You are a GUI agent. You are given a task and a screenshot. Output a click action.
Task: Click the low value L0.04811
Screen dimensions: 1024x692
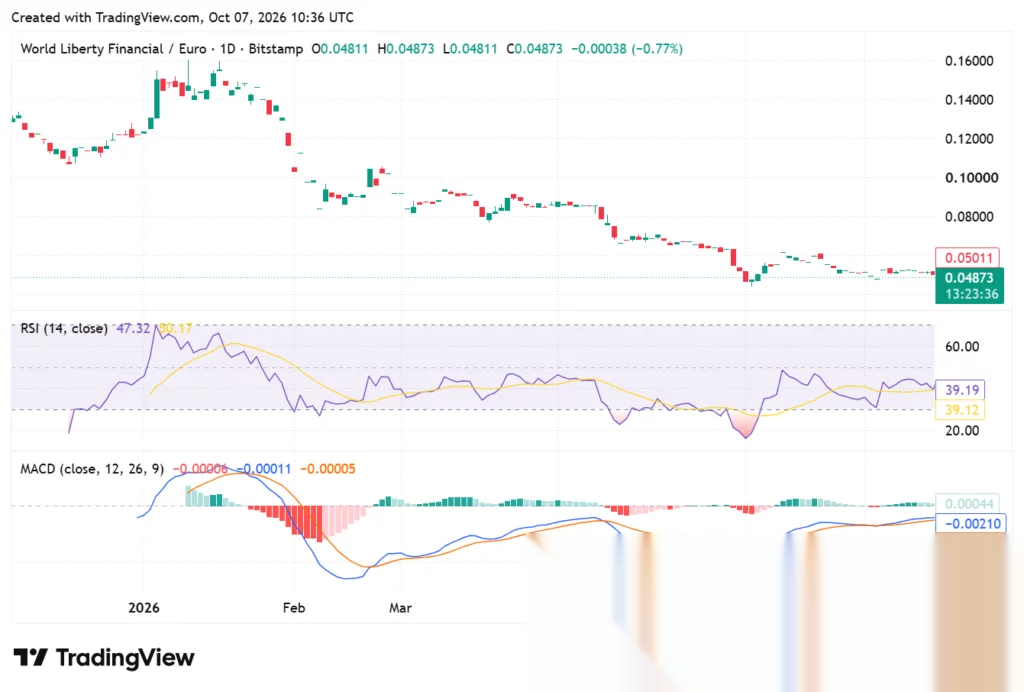(470, 49)
